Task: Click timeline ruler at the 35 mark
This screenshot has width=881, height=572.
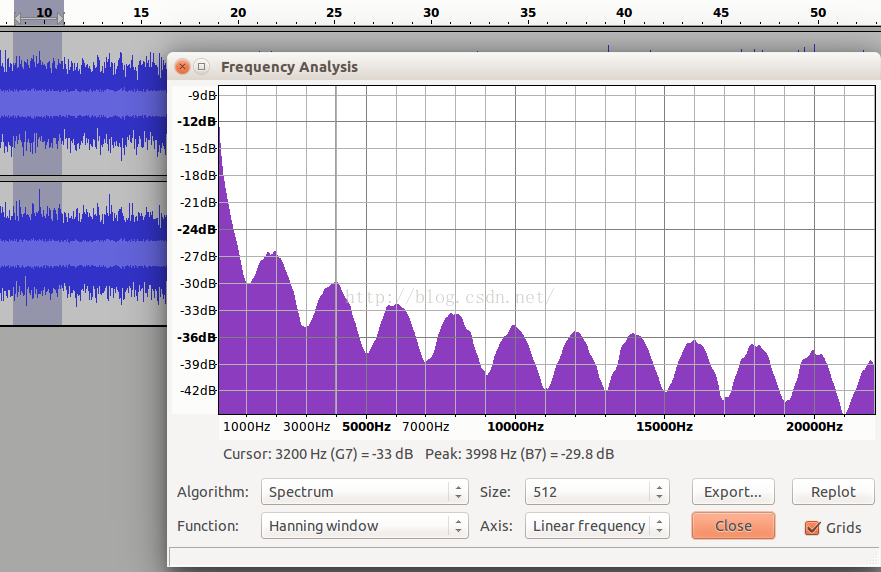Action: point(528,12)
